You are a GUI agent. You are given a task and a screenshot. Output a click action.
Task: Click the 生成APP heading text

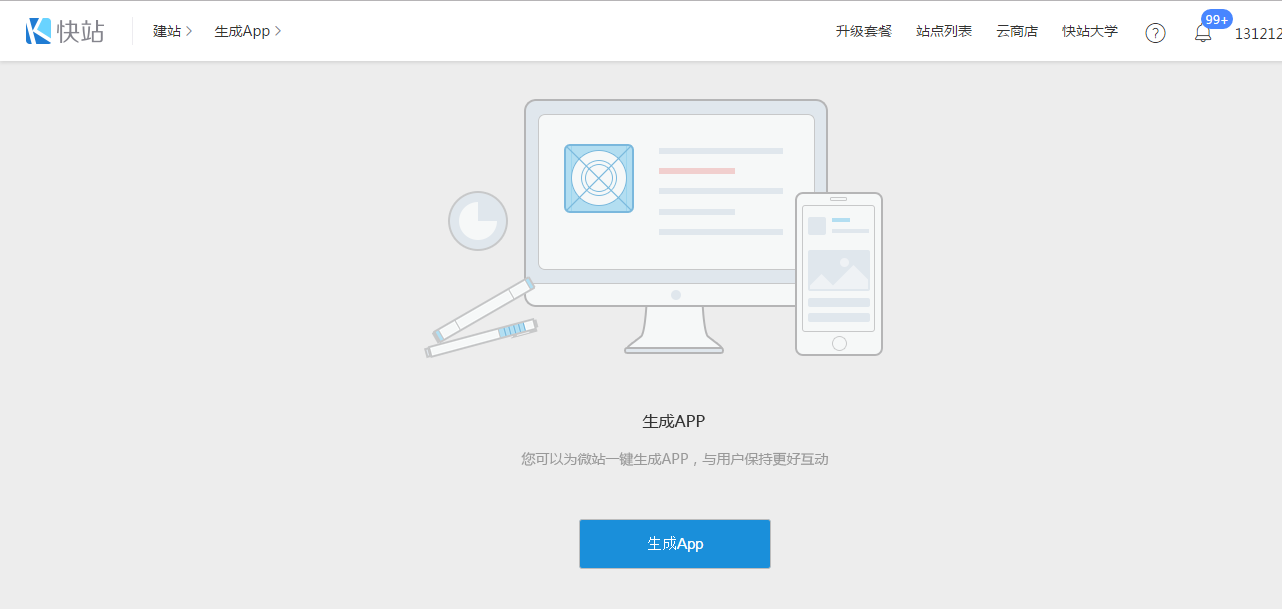click(674, 421)
